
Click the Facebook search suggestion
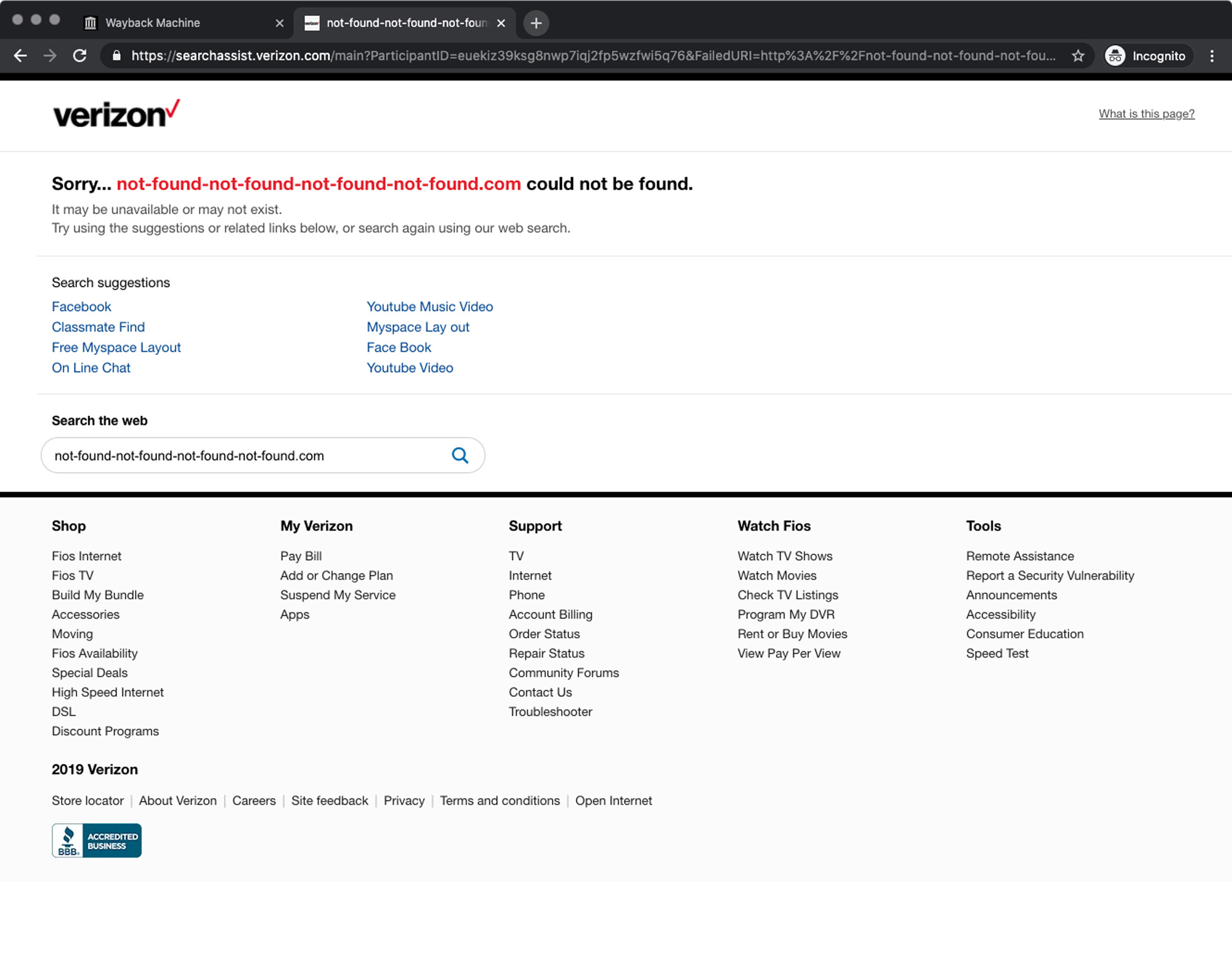(x=81, y=307)
